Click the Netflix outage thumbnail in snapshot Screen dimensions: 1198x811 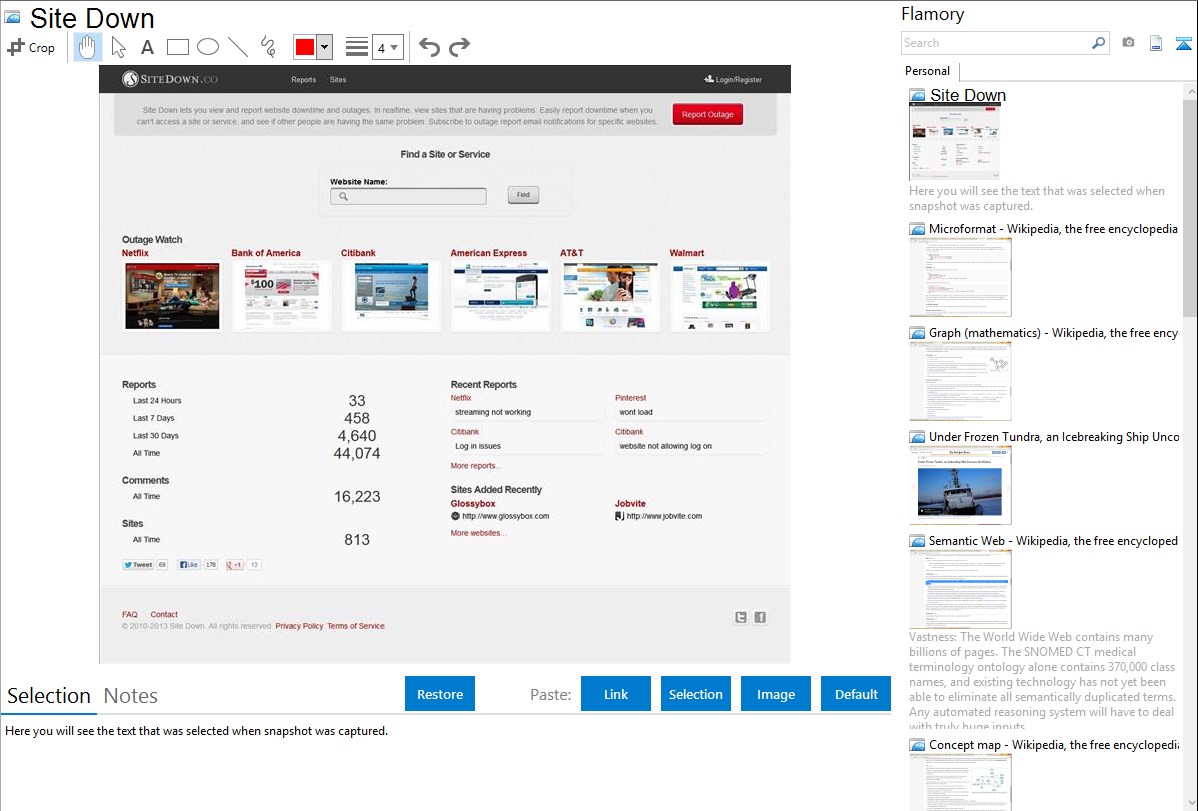pyautogui.click(x=172, y=296)
